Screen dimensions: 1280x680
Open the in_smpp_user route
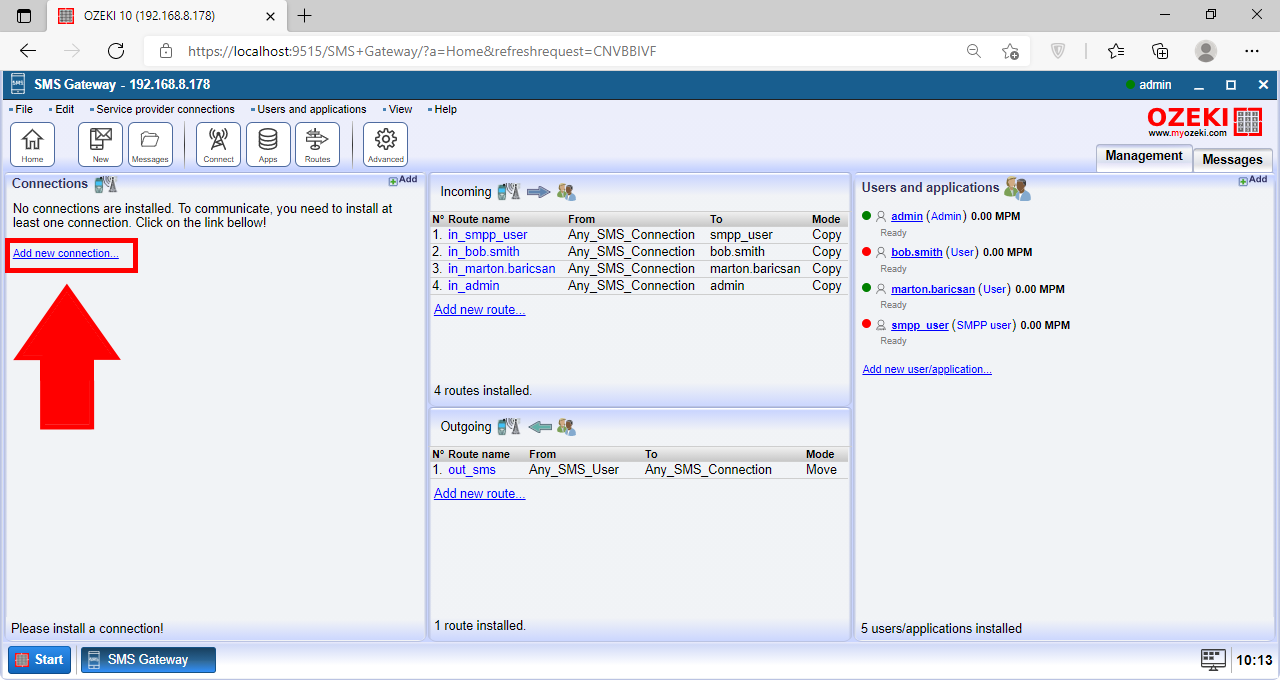[488, 235]
